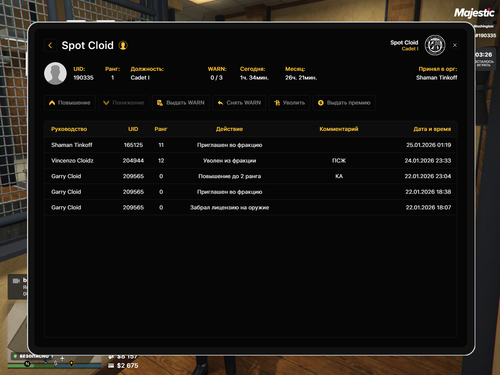Click the Majestic logo
Viewport: 500px width, 375px height.
click(x=474, y=13)
